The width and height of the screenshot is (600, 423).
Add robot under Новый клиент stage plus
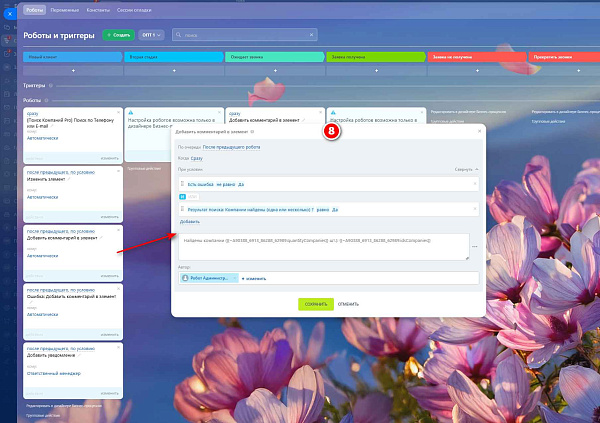pyautogui.click(x=73, y=71)
